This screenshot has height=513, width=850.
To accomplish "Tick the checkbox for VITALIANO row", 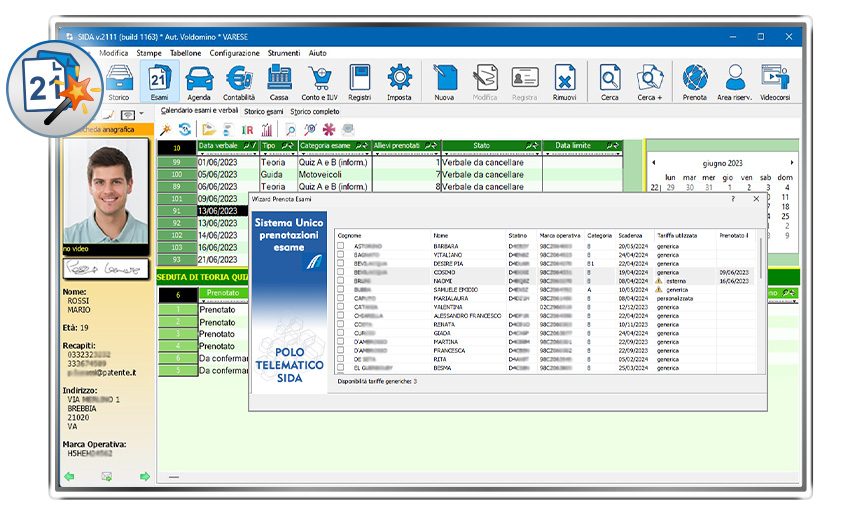I will [x=341, y=254].
